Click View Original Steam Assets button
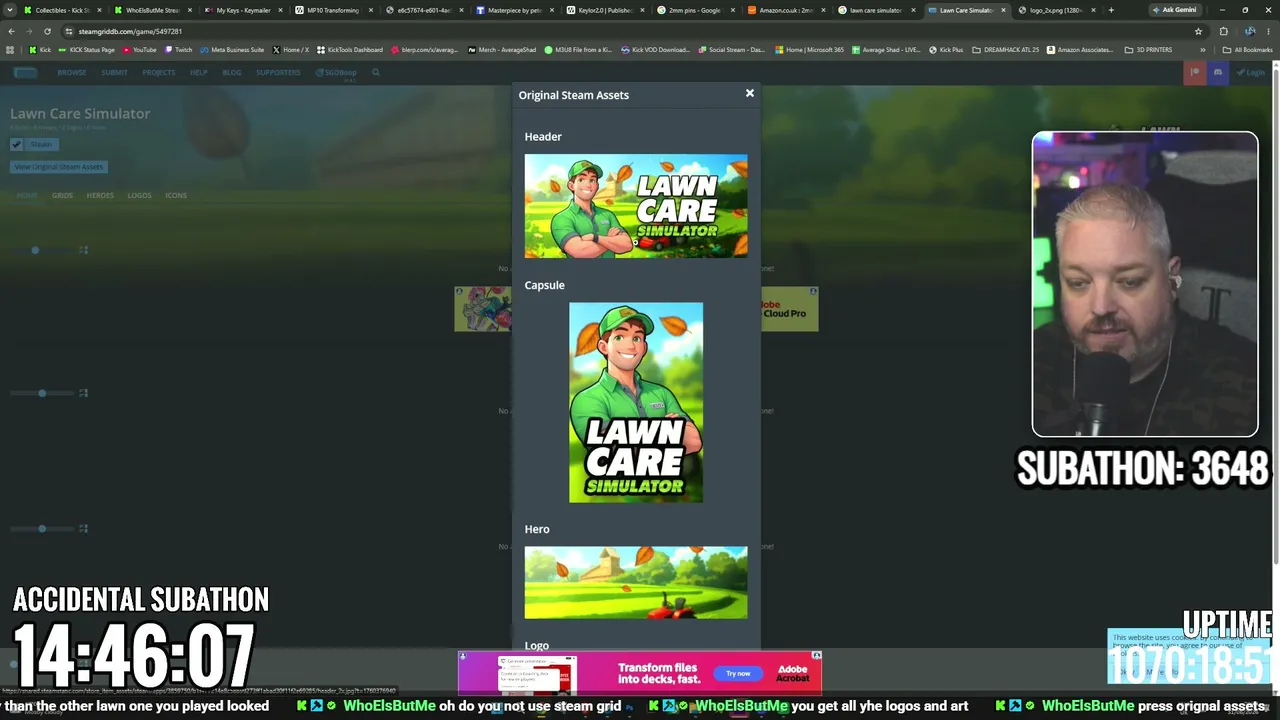1280x720 pixels. 58,167
